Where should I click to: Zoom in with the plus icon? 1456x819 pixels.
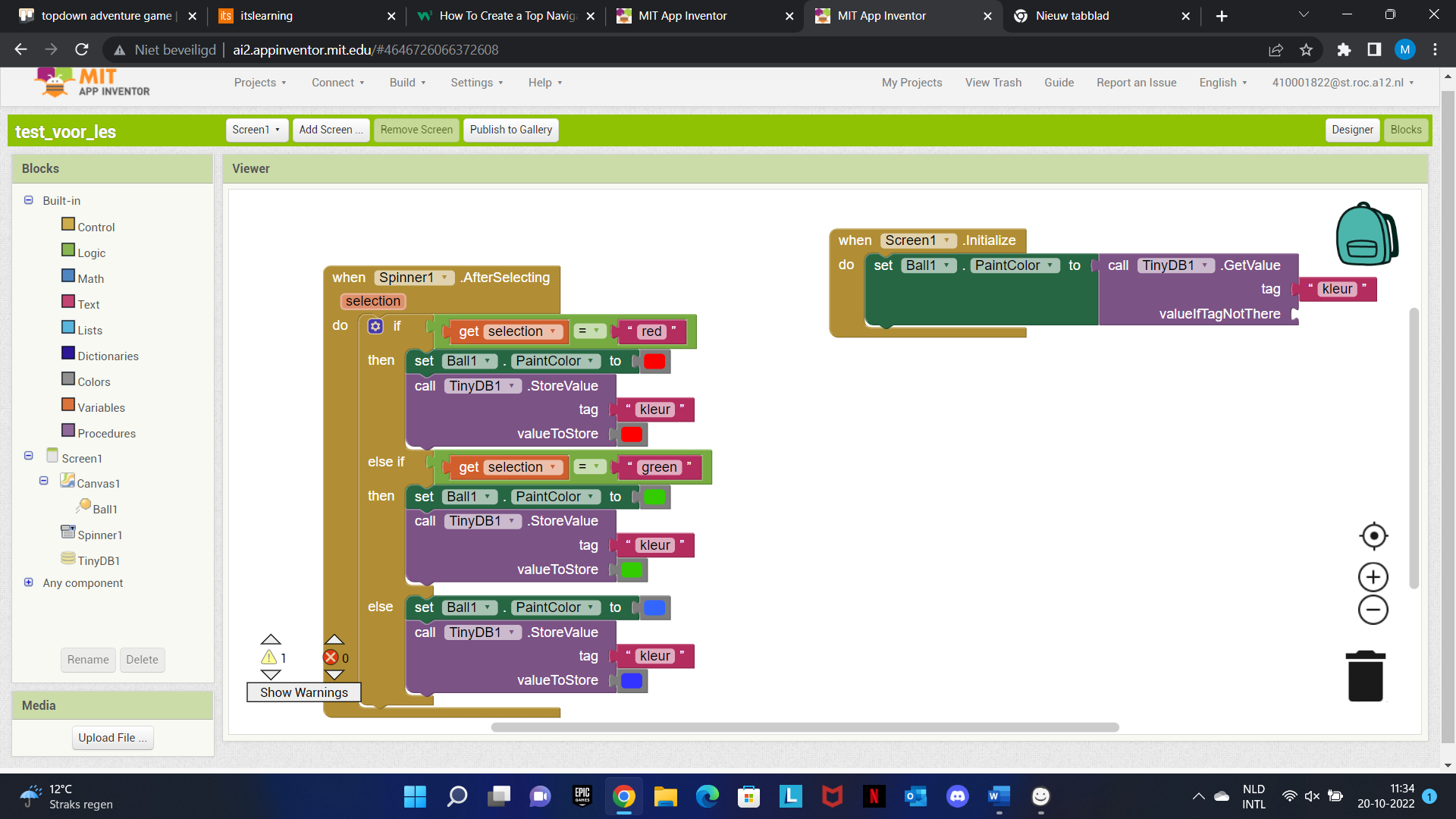pos(1373,578)
